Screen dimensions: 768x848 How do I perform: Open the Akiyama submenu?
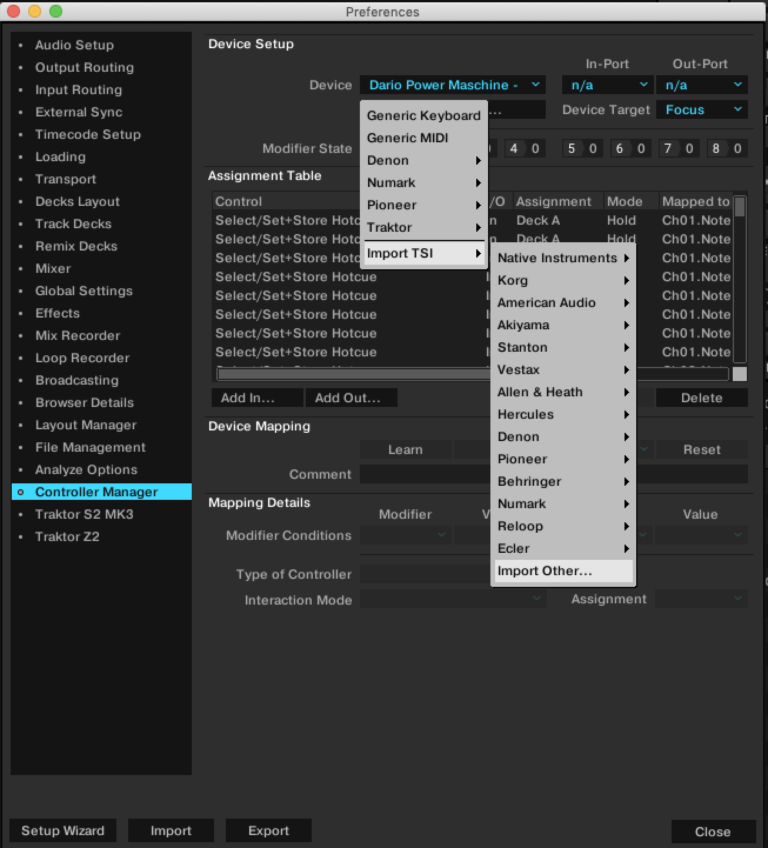[x=562, y=325]
